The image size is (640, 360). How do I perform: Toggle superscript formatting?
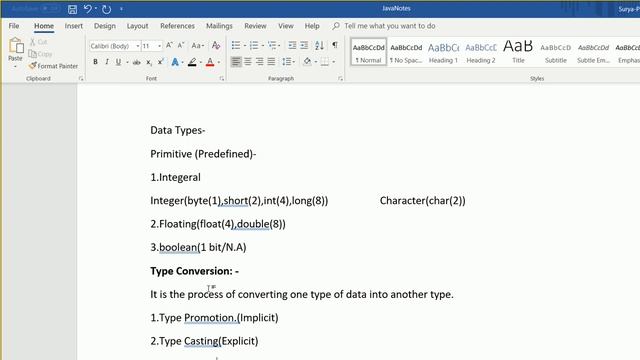[x=160, y=62]
